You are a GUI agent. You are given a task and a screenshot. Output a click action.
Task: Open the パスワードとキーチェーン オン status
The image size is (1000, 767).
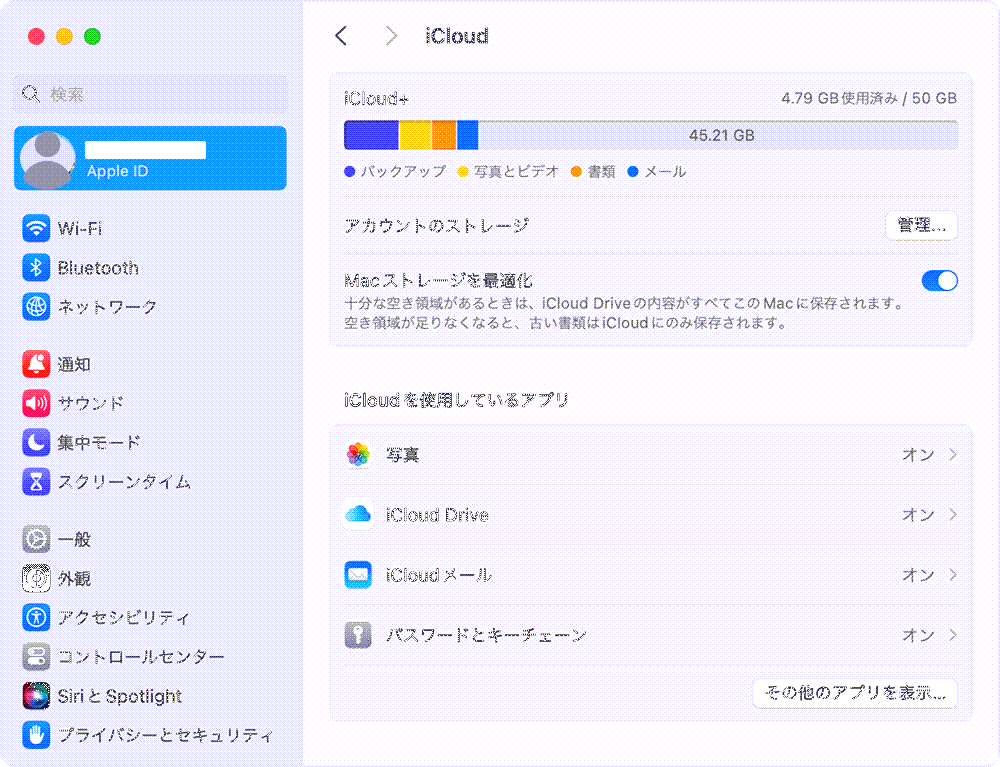pos(918,635)
